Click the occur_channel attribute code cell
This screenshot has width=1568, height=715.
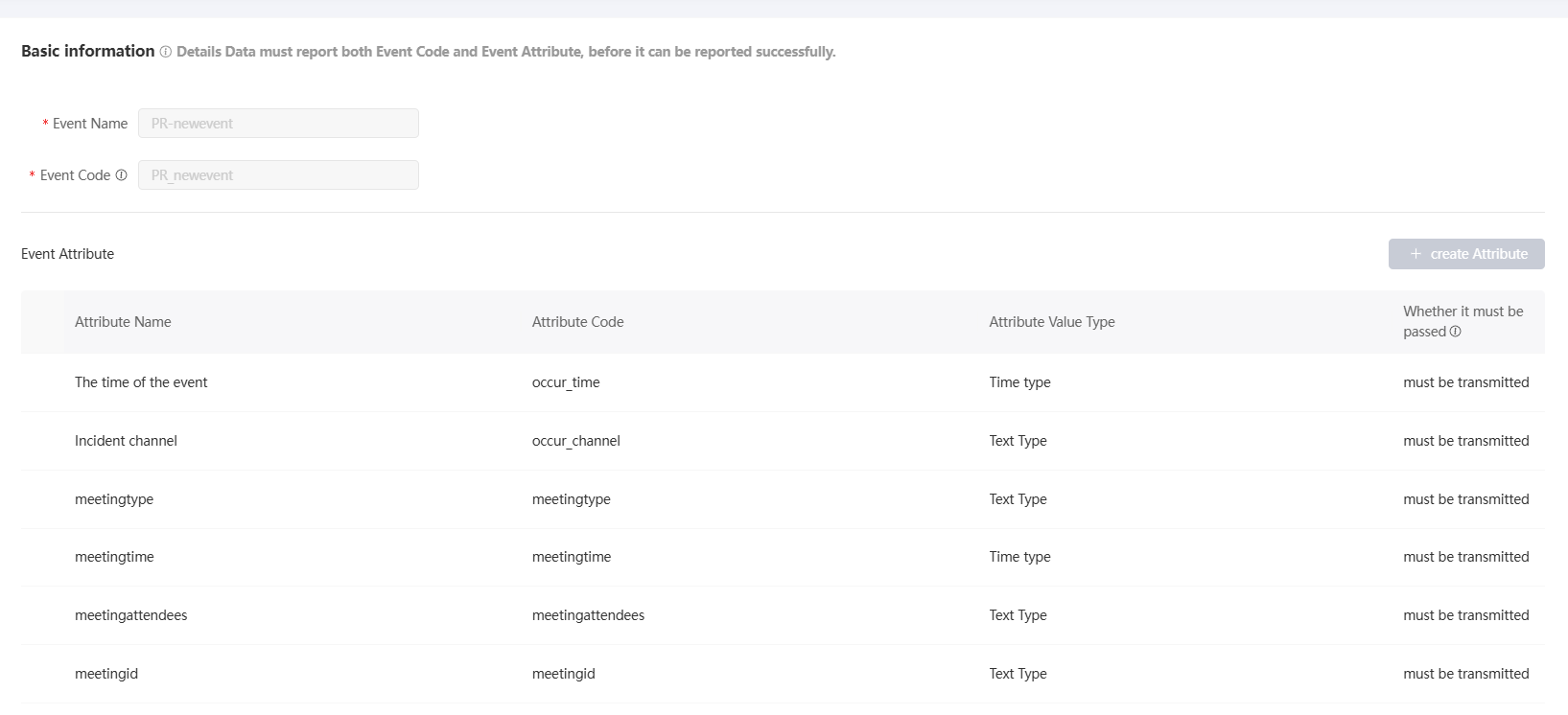tap(575, 441)
